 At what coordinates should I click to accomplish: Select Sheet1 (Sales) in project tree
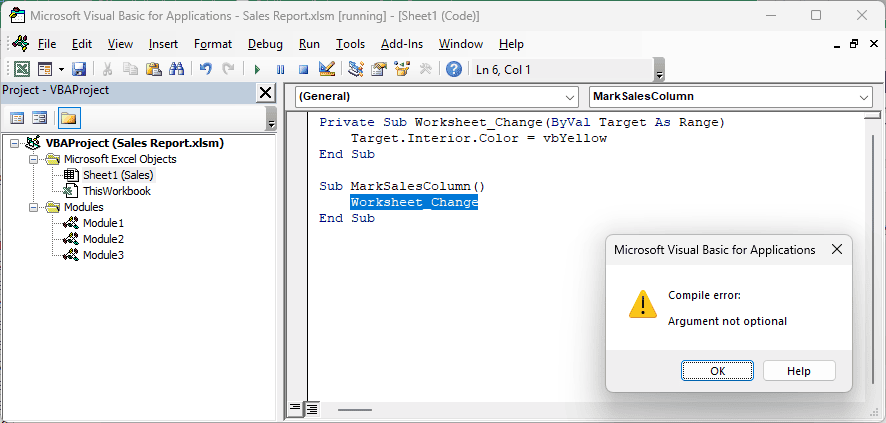118,175
